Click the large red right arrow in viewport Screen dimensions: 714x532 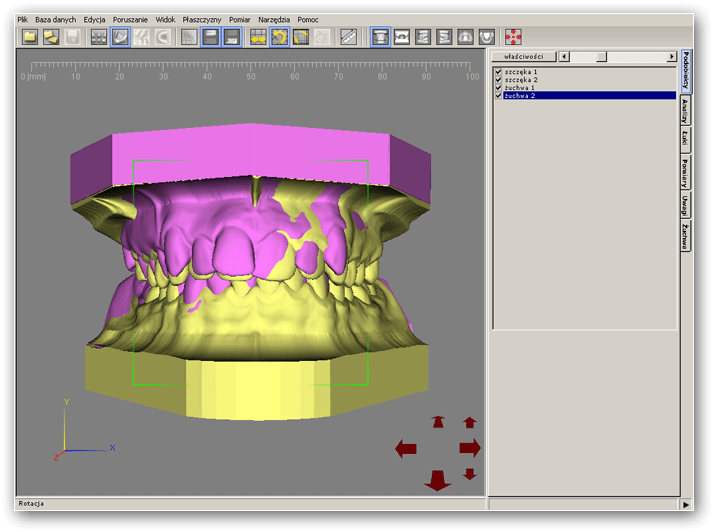pos(470,448)
